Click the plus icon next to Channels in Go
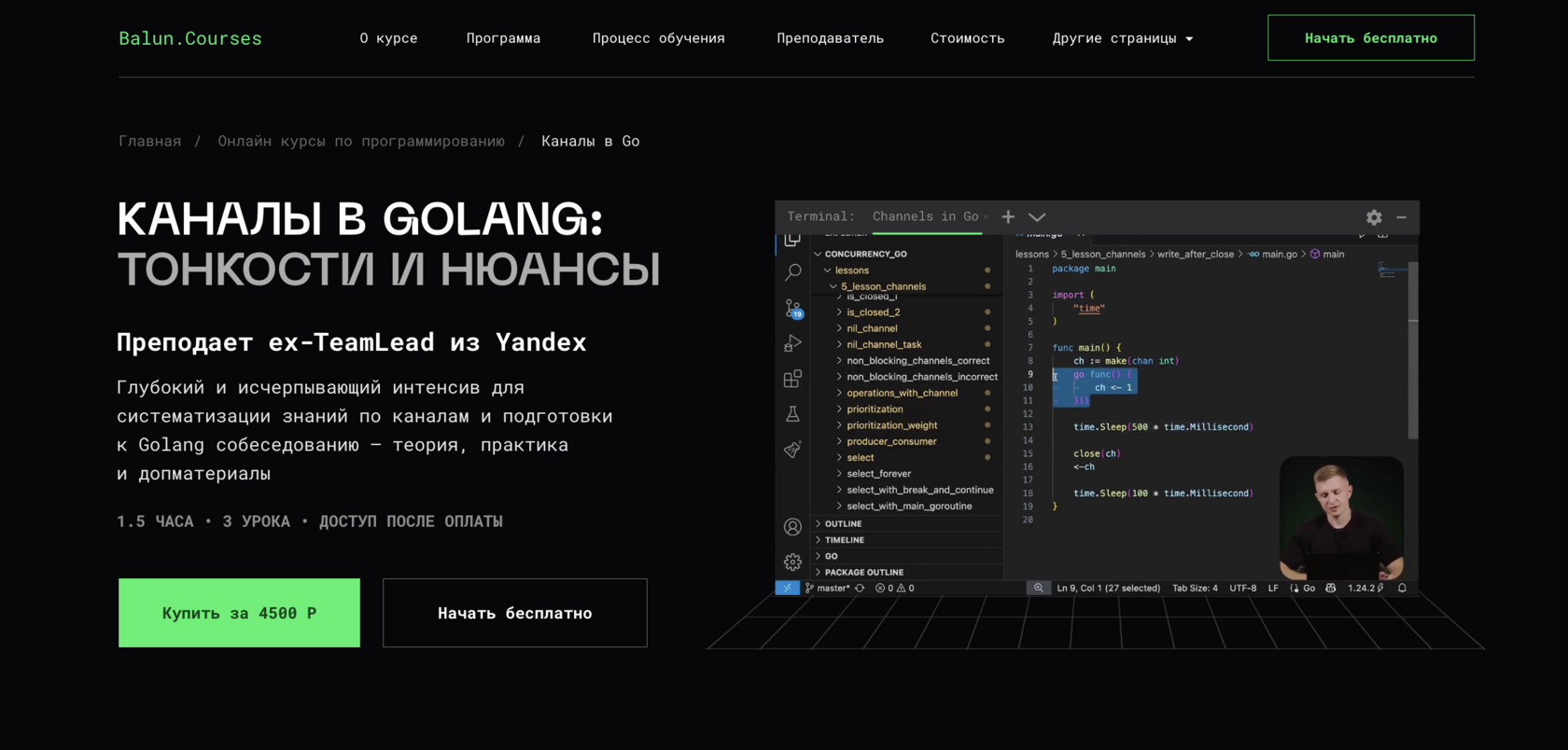The height and width of the screenshot is (750, 1568). click(x=1008, y=216)
